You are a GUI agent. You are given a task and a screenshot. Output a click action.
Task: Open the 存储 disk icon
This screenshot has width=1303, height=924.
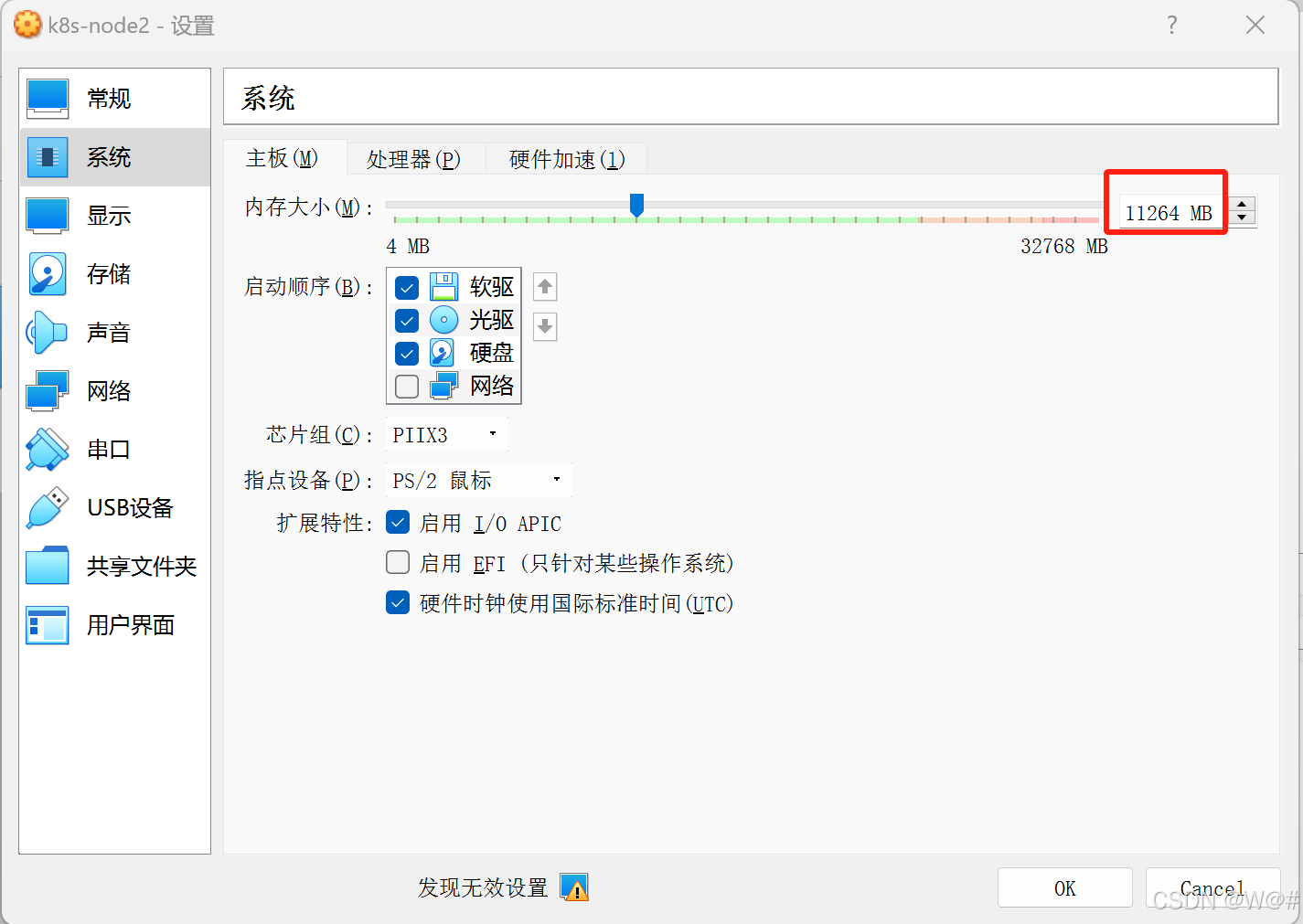[48, 274]
